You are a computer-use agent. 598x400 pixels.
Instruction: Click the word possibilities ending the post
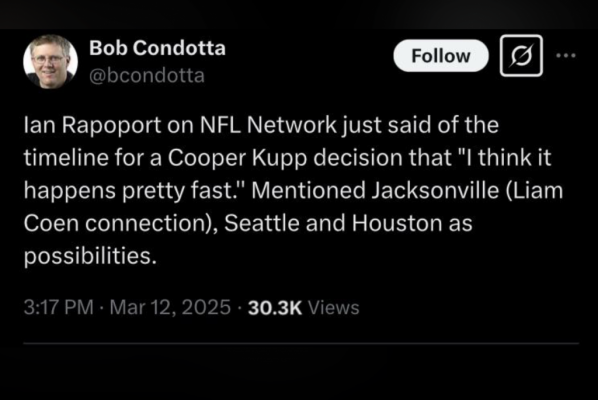(x=87, y=256)
